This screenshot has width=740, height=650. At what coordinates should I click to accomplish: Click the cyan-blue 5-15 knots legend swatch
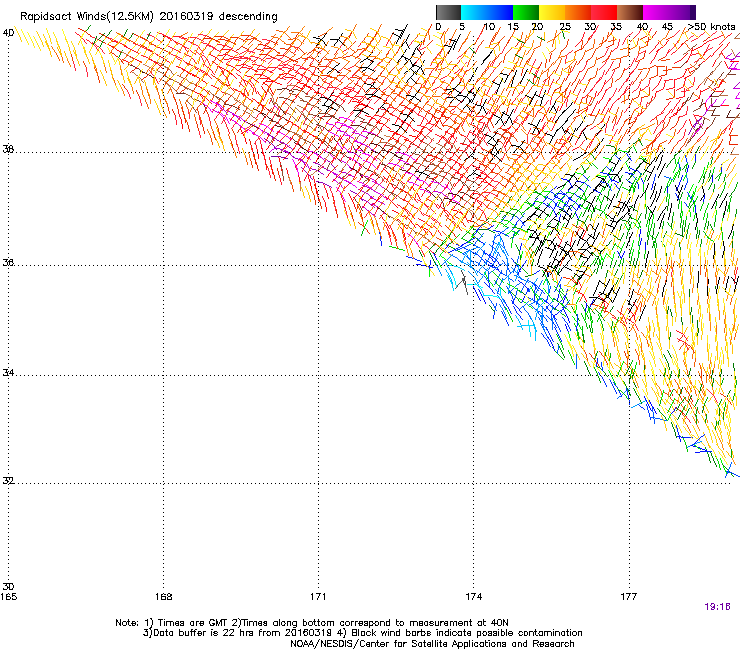(x=487, y=12)
